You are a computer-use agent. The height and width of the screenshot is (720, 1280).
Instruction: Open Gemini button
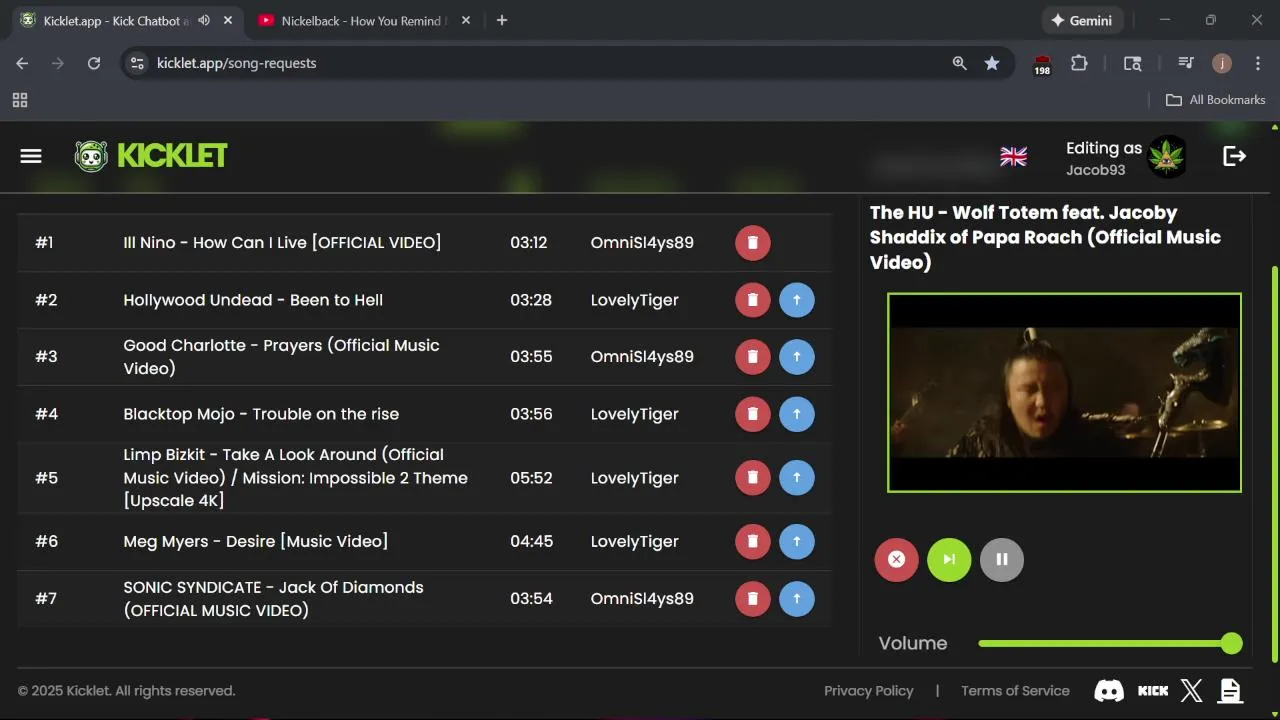tap(1083, 20)
